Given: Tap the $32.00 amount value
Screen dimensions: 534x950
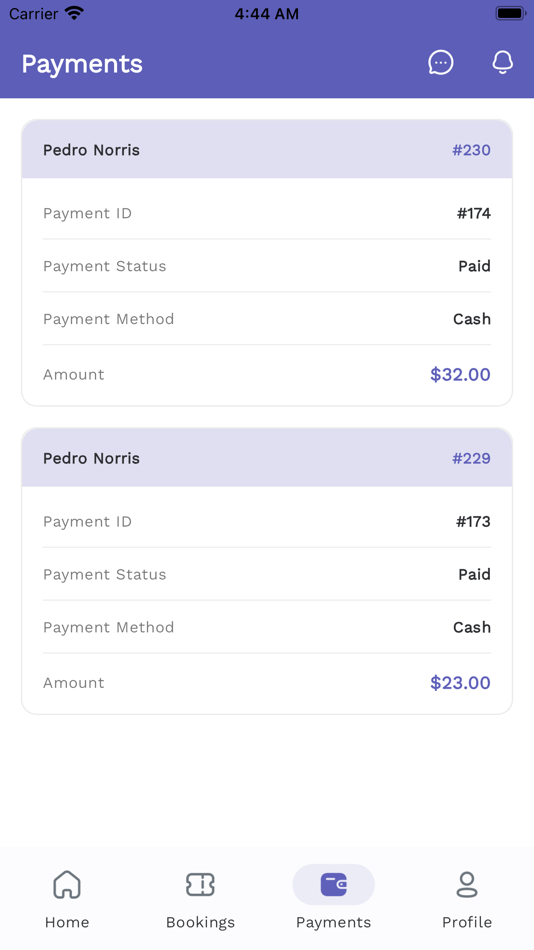Looking at the screenshot, I should coord(460,374).
